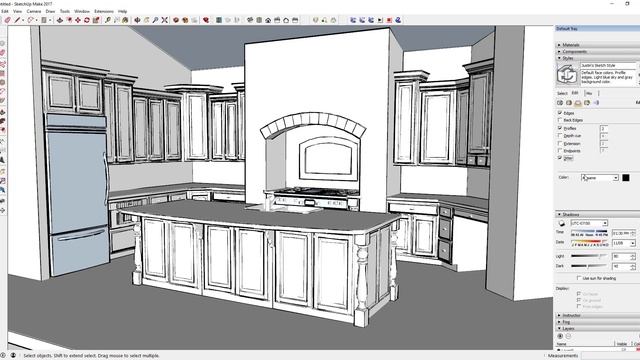Screen dimensions: 640x360
Task: Select the Pan hand tool
Action: click(146, 20)
